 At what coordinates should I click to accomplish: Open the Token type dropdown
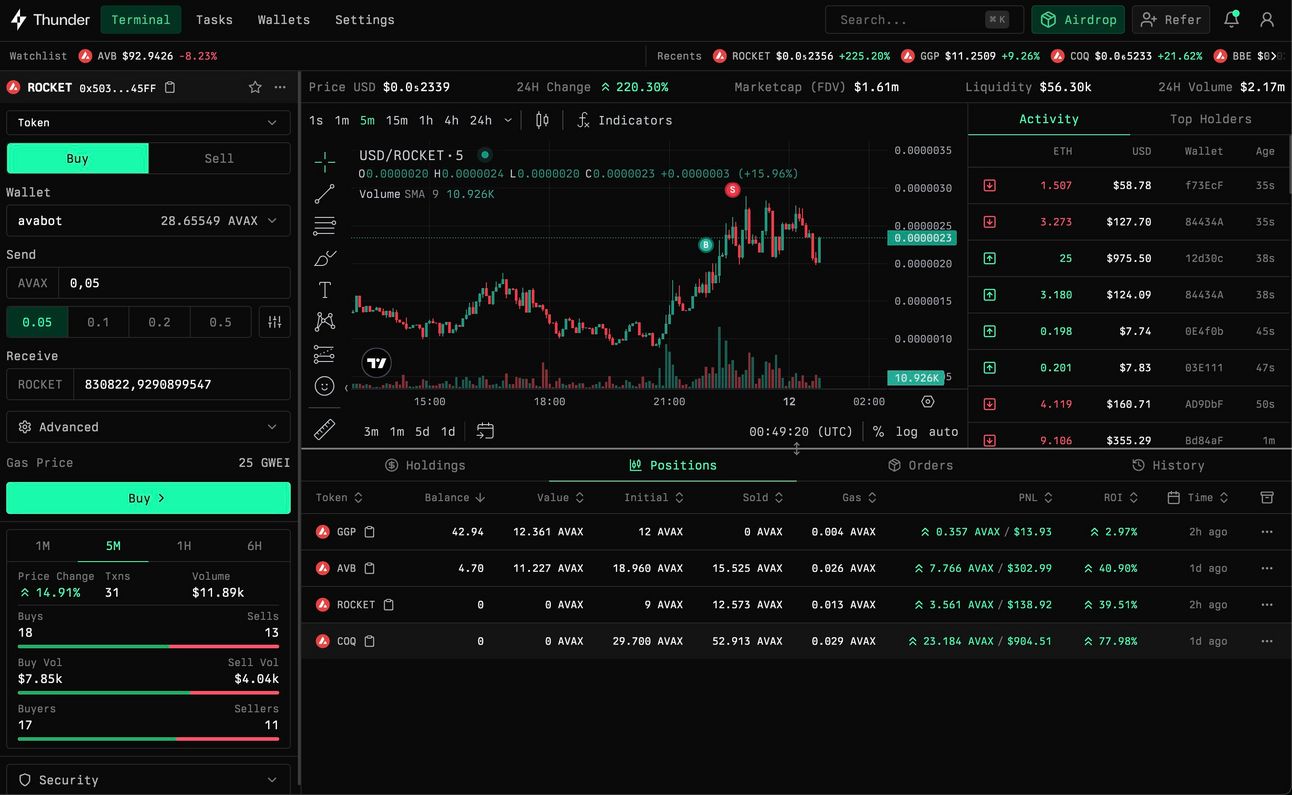[x=148, y=122]
